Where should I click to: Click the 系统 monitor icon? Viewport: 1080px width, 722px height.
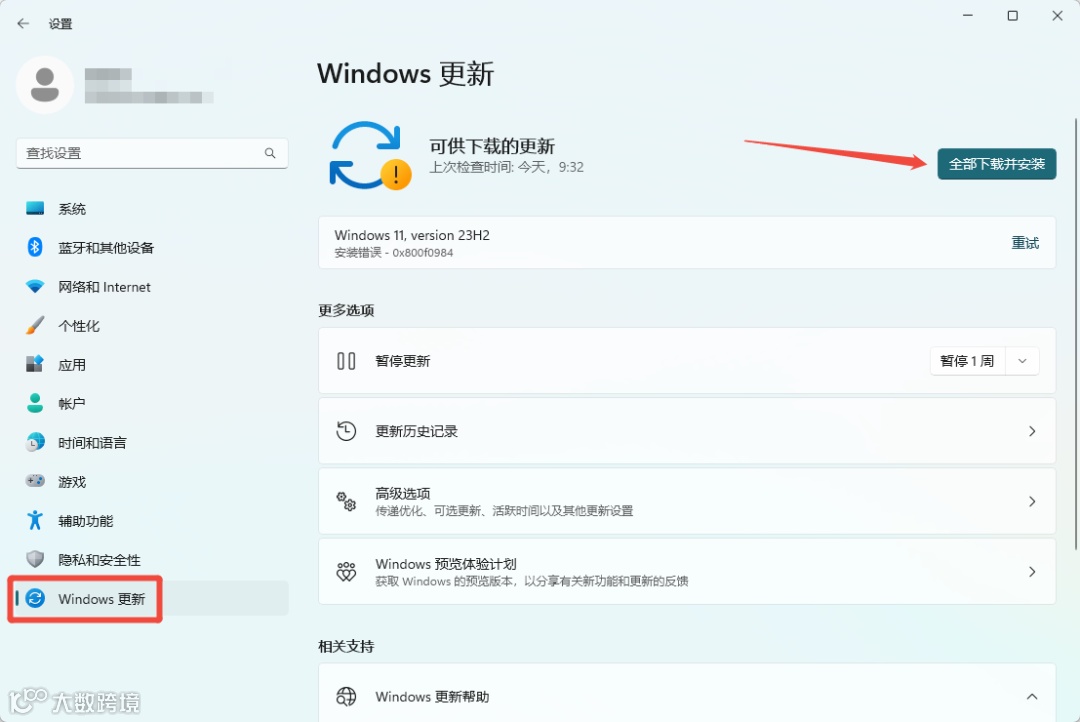click(35, 208)
